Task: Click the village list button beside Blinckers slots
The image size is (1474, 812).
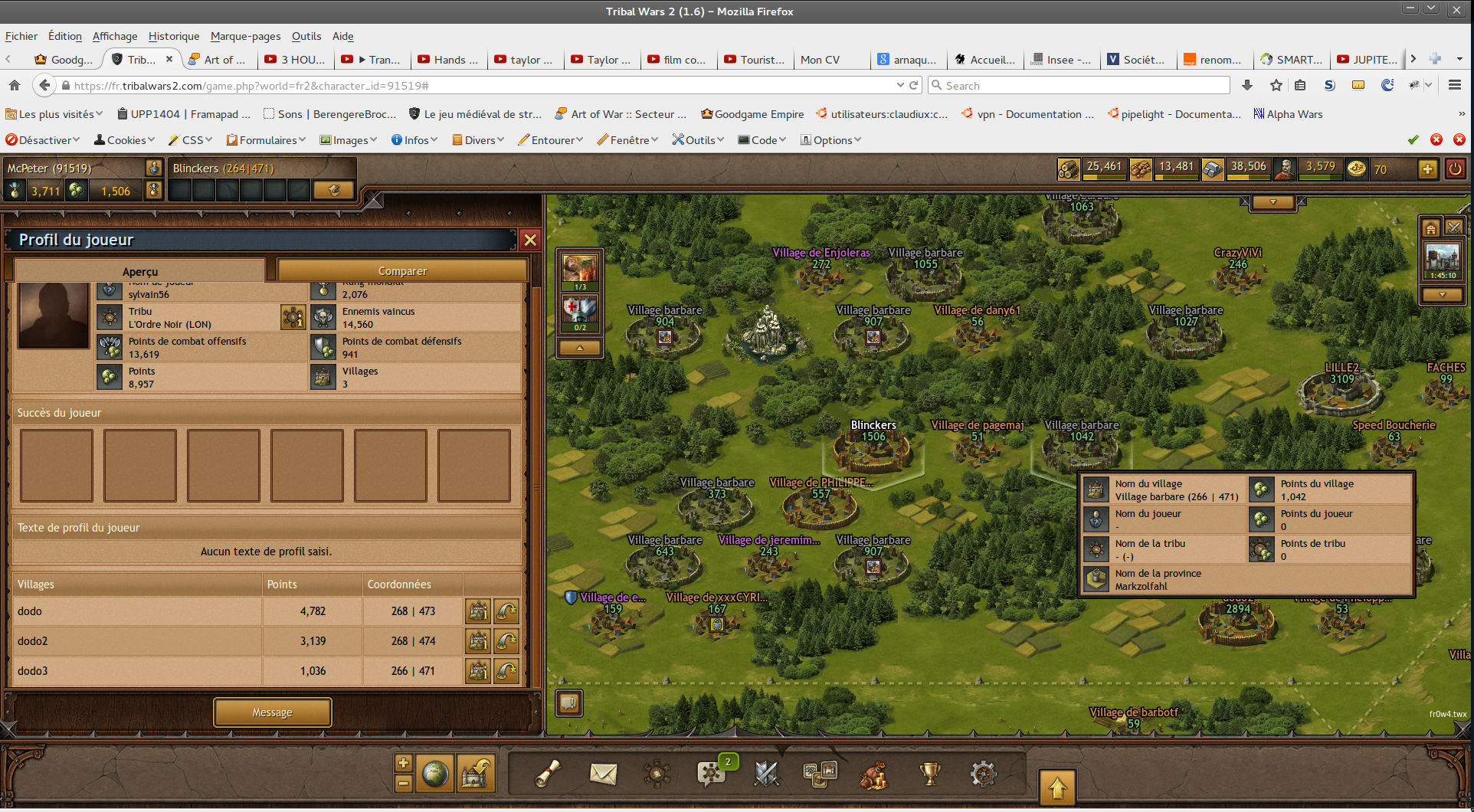Action: (x=334, y=190)
